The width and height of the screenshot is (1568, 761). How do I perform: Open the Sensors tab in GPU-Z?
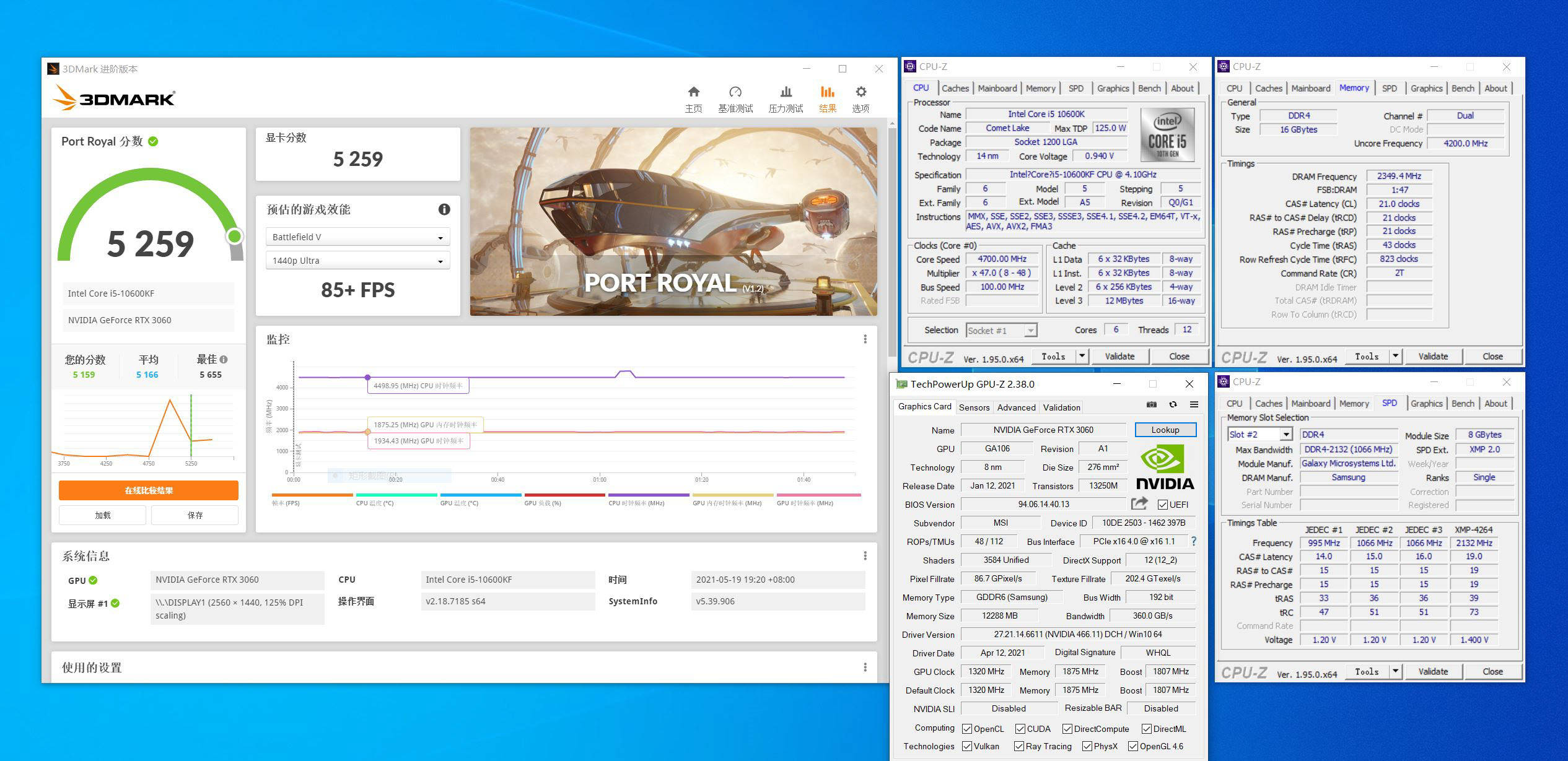[x=974, y=407]
